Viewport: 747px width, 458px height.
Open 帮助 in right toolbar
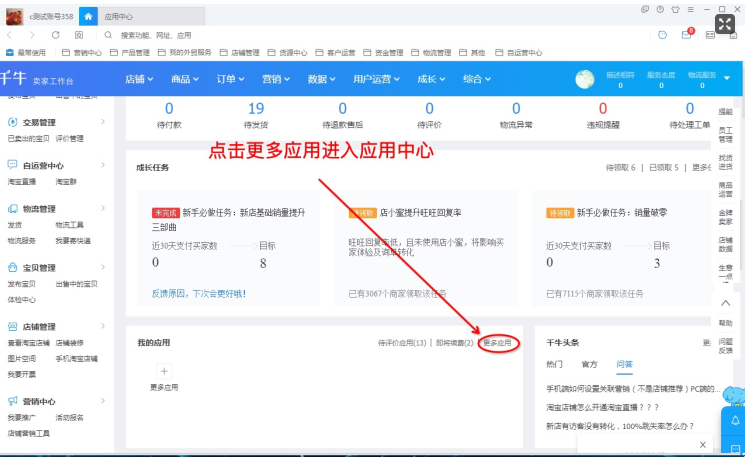[x=726, y=323]
